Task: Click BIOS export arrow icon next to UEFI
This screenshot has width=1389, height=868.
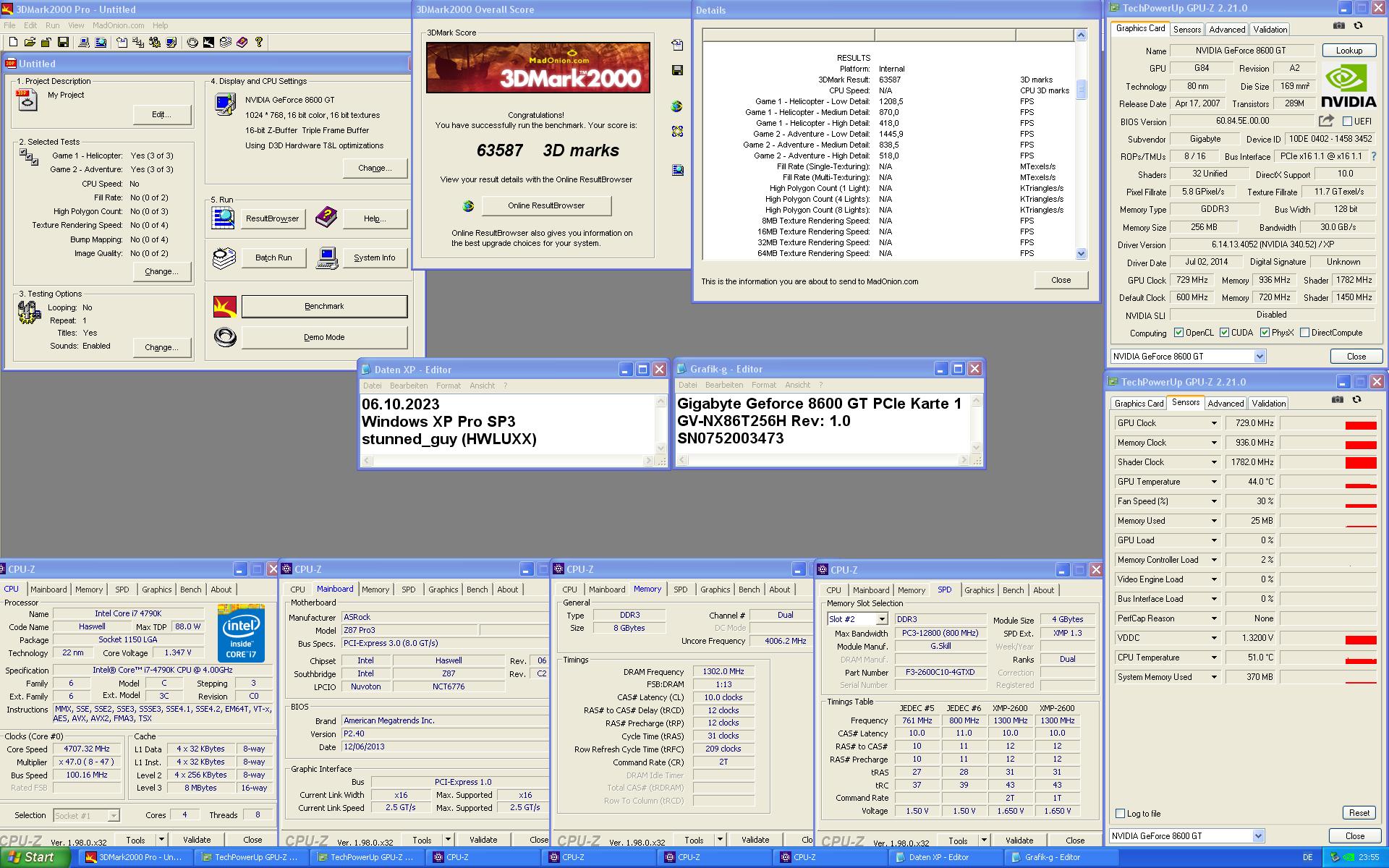Action: click(1326, 121)
